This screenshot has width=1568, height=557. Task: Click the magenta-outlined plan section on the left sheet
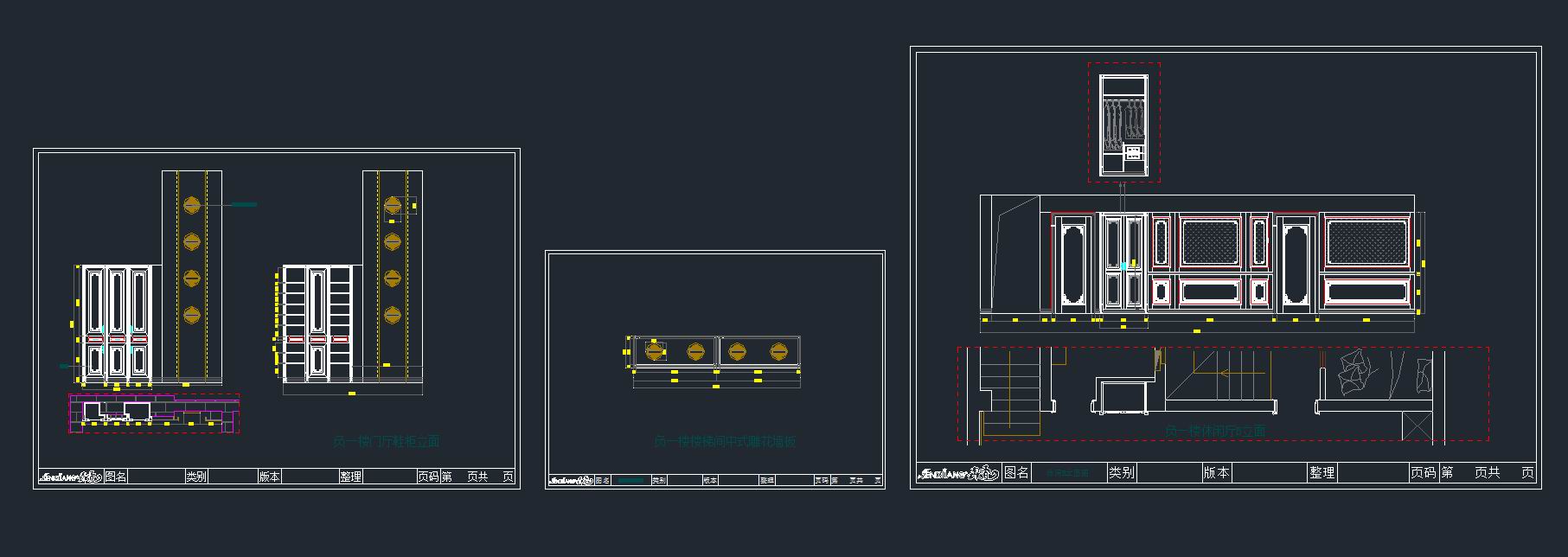[x=154, y=413]
